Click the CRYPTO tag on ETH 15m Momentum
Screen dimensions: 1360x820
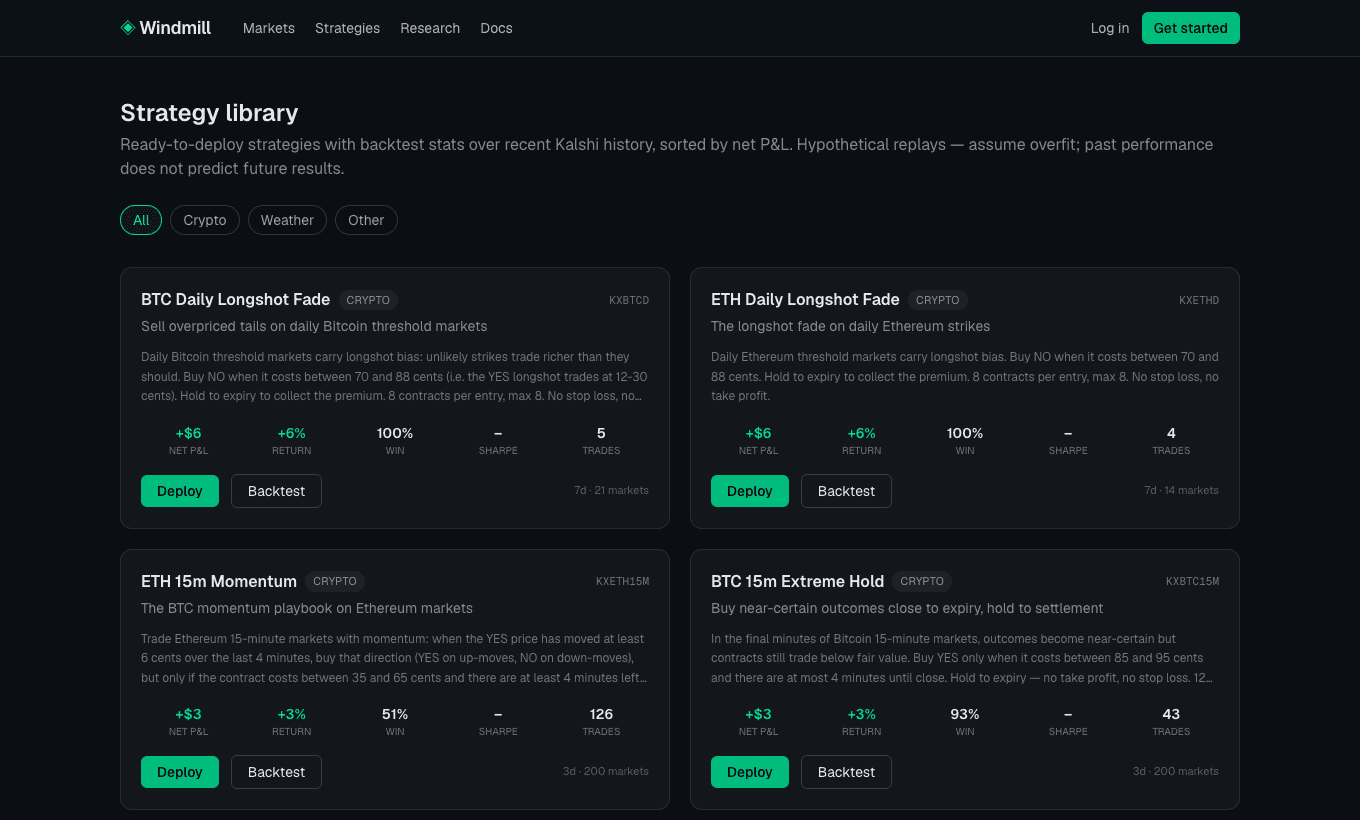[x=335, y=581]
